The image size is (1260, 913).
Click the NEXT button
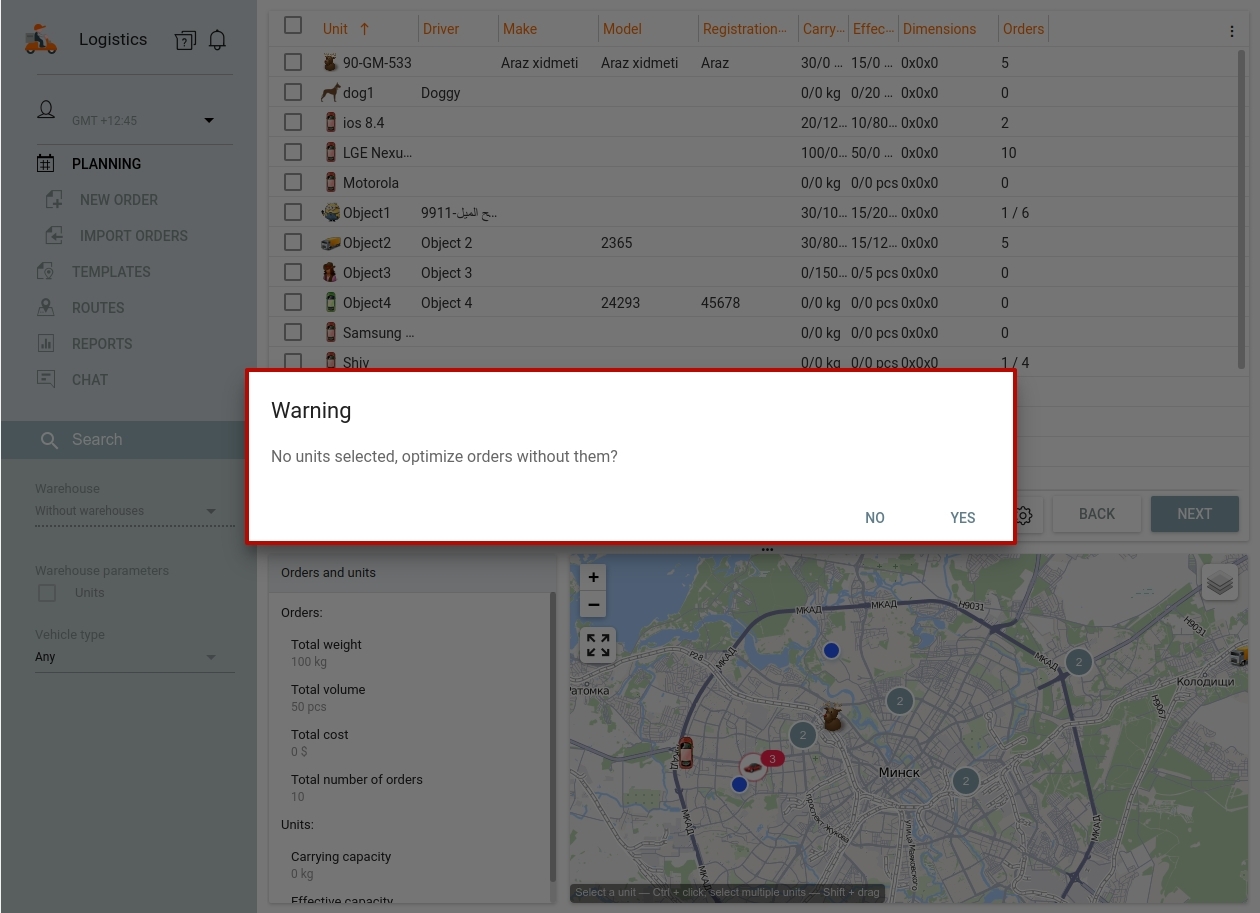coord(1194,513)
